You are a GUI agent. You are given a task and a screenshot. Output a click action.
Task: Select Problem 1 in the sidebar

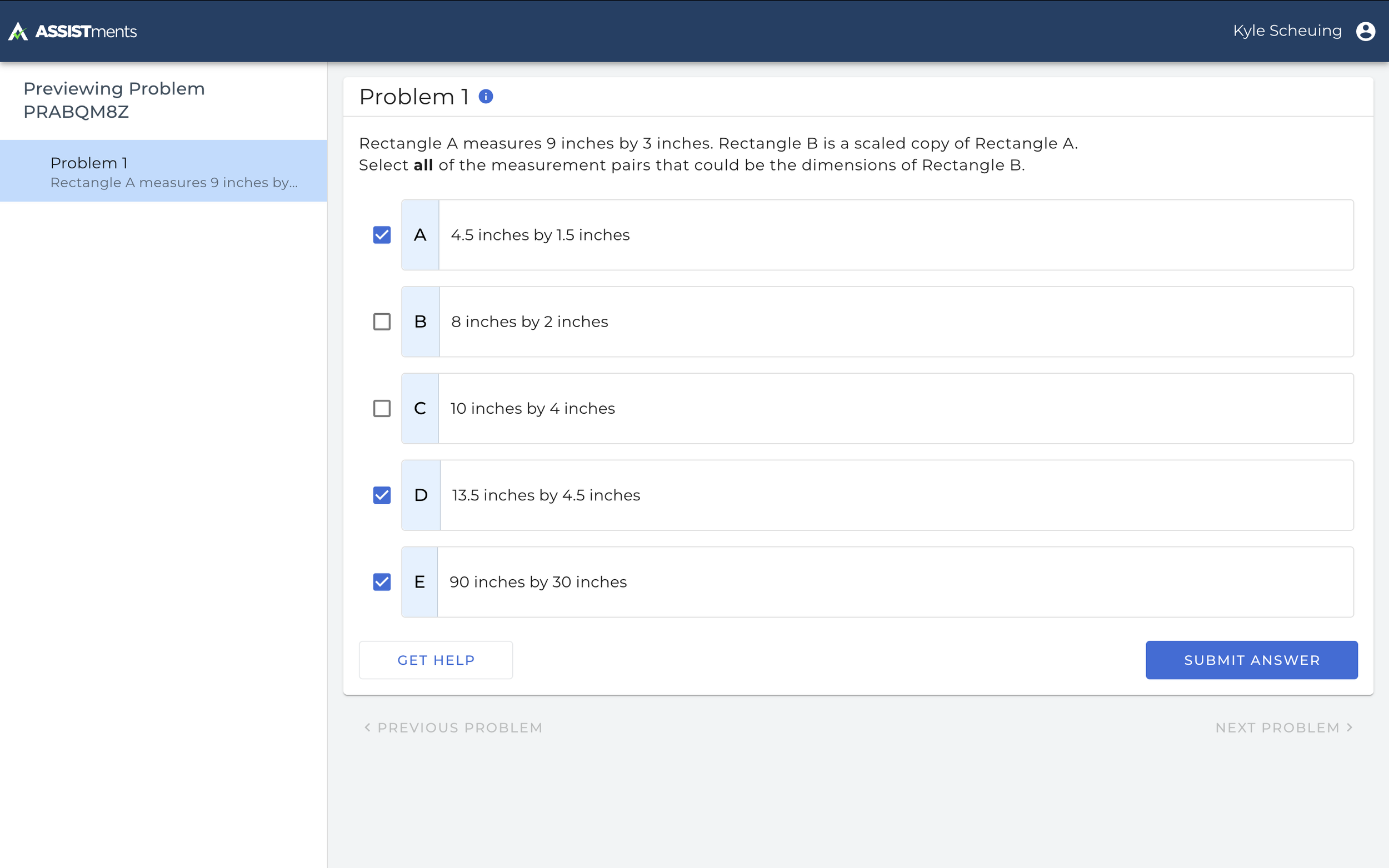click(164, 171)
